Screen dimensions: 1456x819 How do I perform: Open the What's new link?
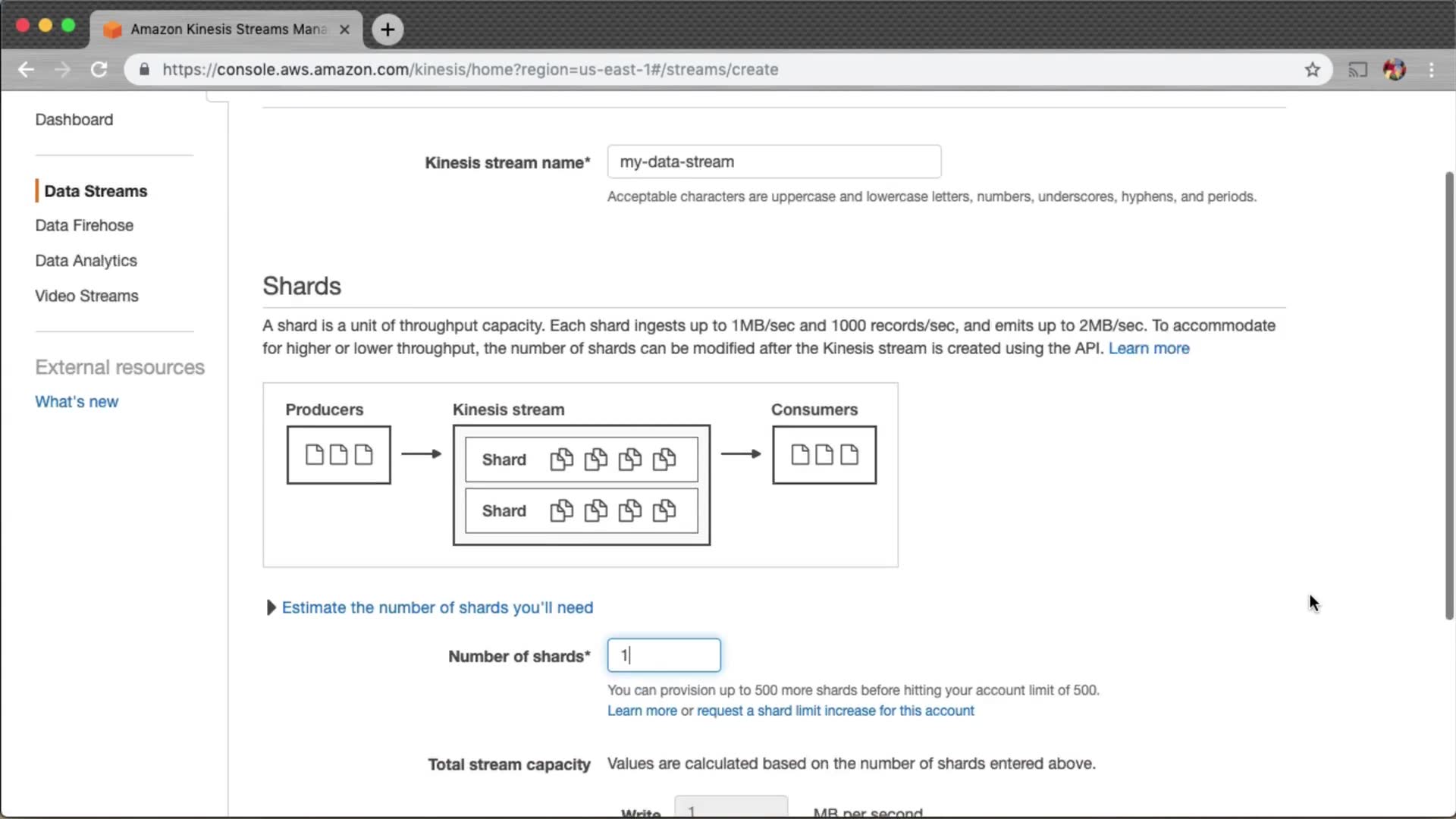point(77,401)
